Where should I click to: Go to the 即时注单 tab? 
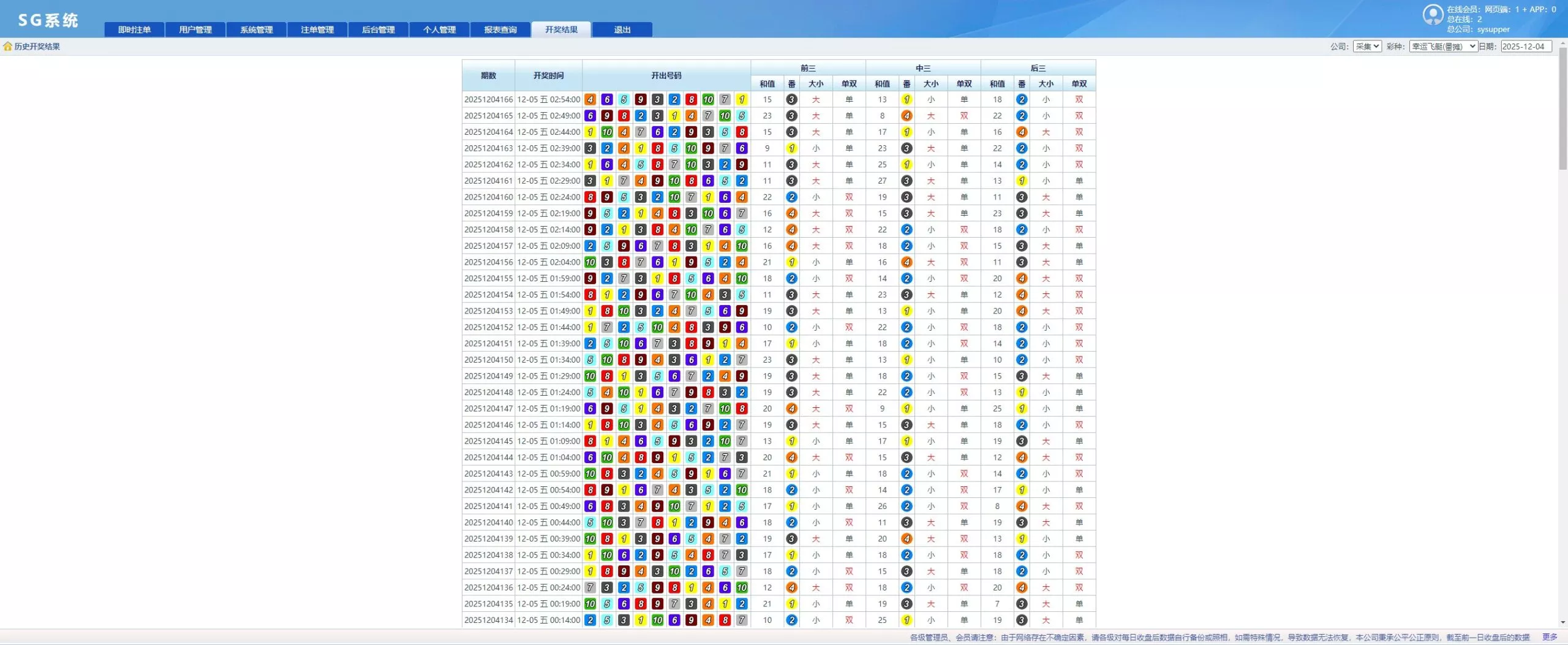134,29
